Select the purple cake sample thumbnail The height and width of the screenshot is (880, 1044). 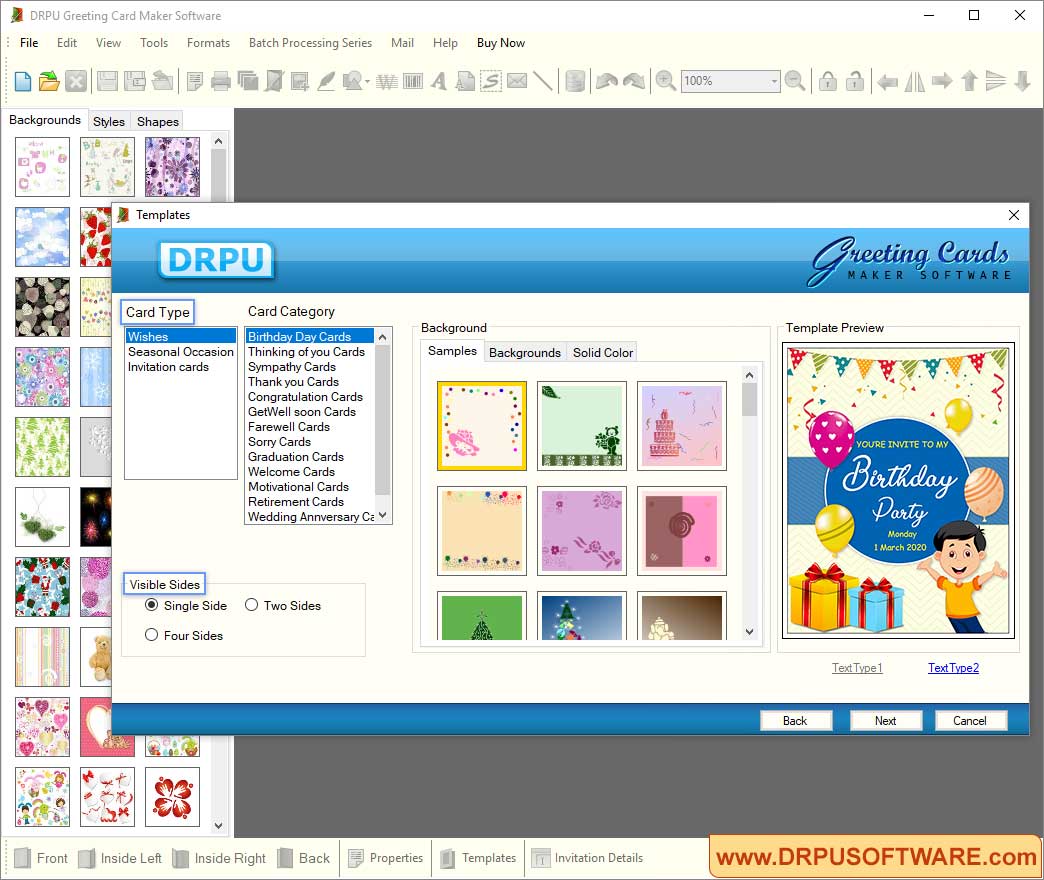(x=682, y=426)
